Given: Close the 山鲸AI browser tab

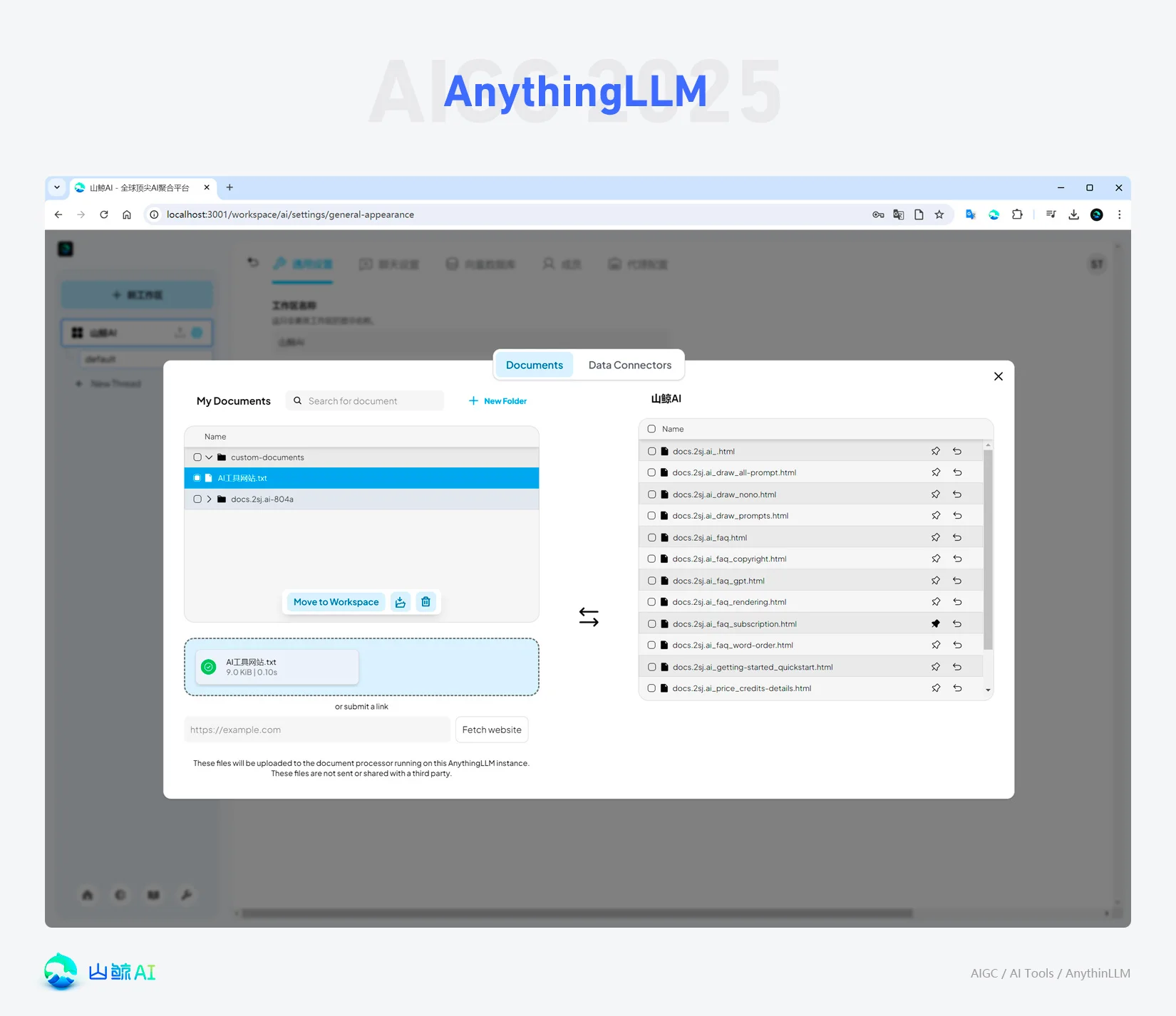Looking at the screenshot, I should (207, 187).
